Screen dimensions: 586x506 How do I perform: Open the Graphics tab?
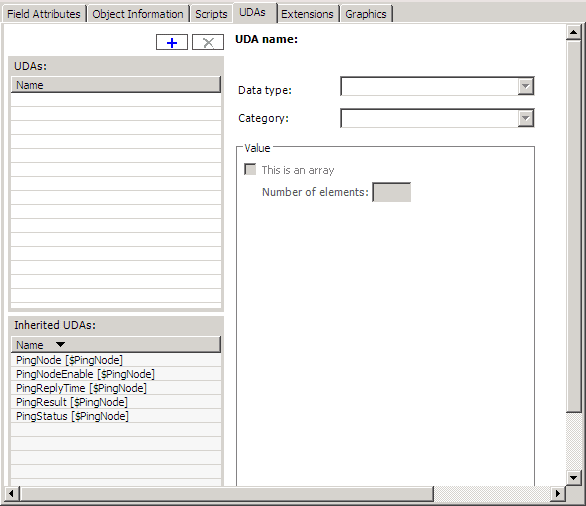pyautogui.click(x=366, y=14)
